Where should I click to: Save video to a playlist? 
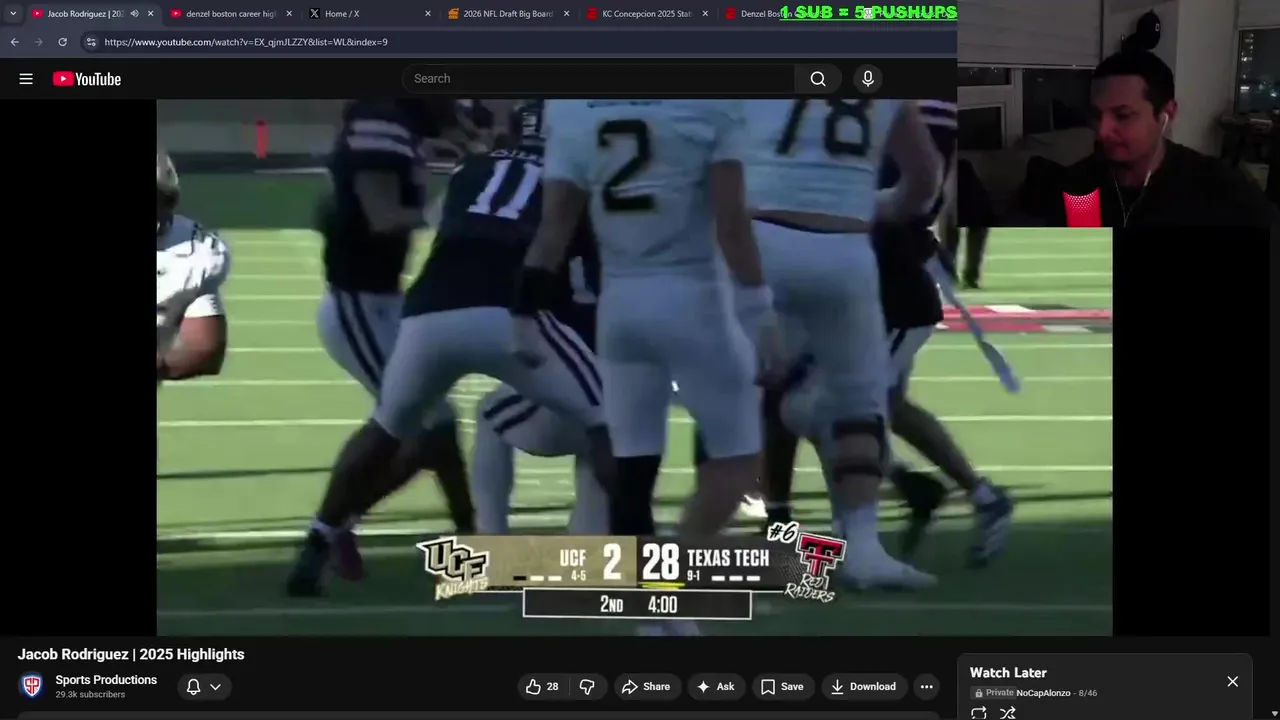[782, 687]
